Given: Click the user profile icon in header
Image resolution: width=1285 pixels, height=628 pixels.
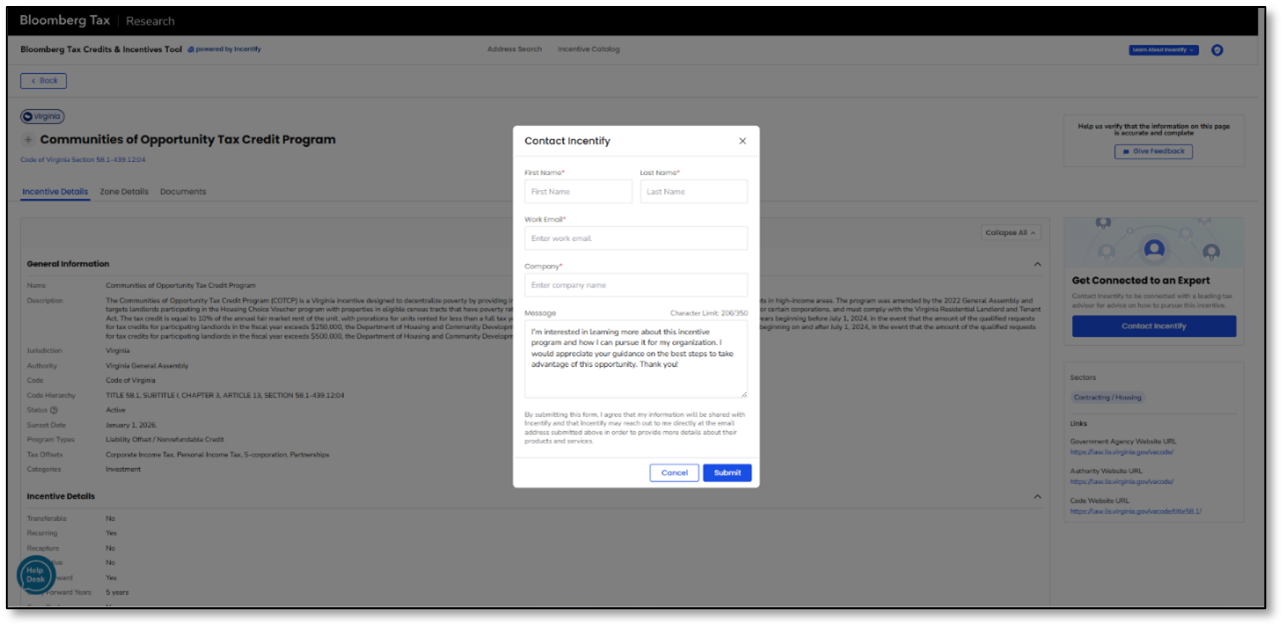Looking at the screenshot, I should coord(1217,50).
